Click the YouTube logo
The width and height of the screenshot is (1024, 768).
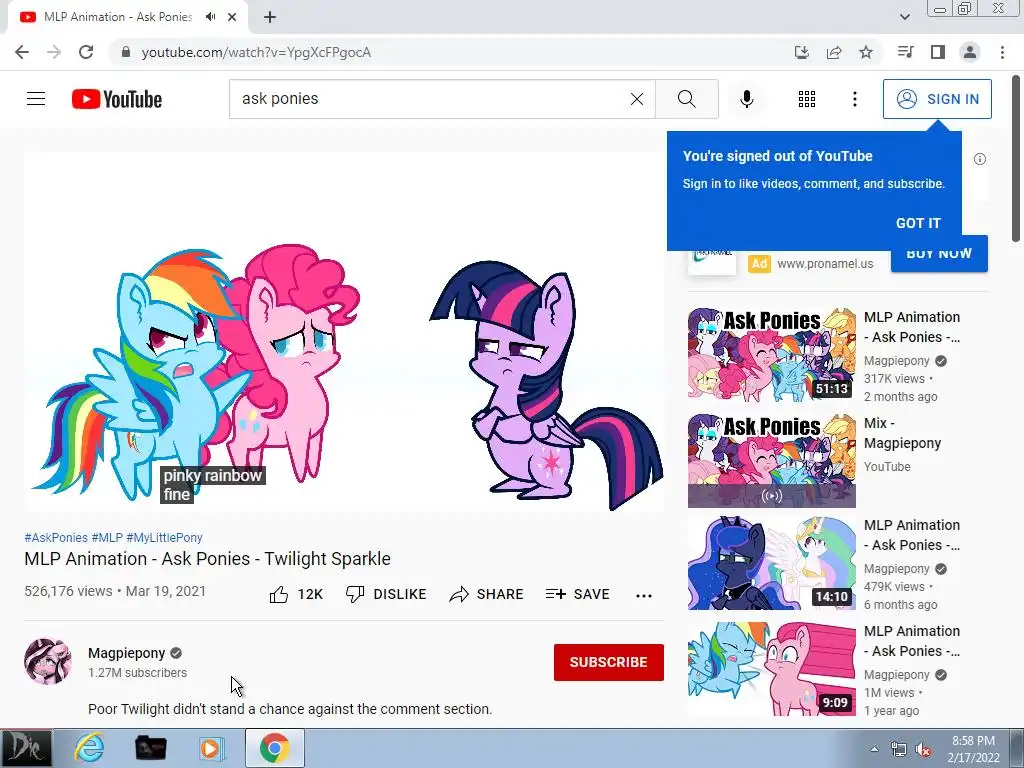point(117,99)
